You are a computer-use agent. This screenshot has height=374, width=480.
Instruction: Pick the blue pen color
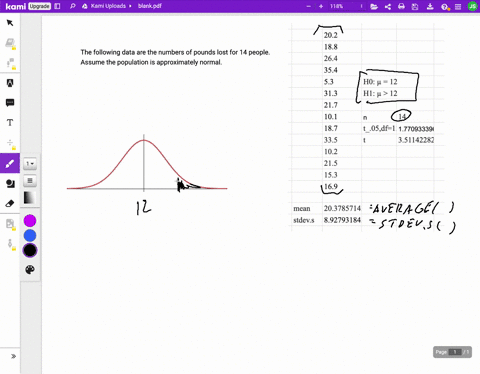pyautogui.click(x=30, y=236)
